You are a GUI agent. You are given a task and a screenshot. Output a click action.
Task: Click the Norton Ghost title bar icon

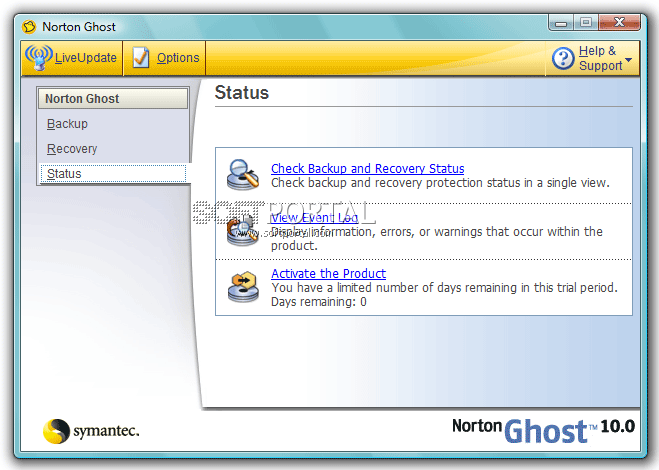pyautogui.click(x=29, y=26)
